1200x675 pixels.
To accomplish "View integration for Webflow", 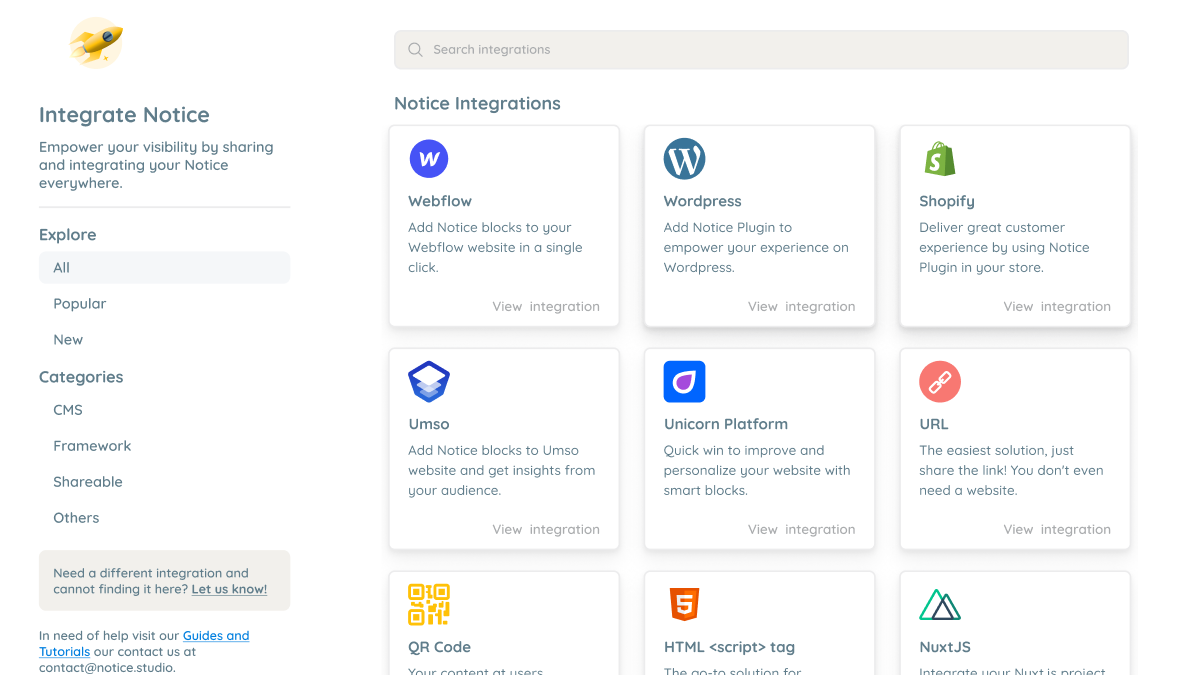I will click(546, 307).
